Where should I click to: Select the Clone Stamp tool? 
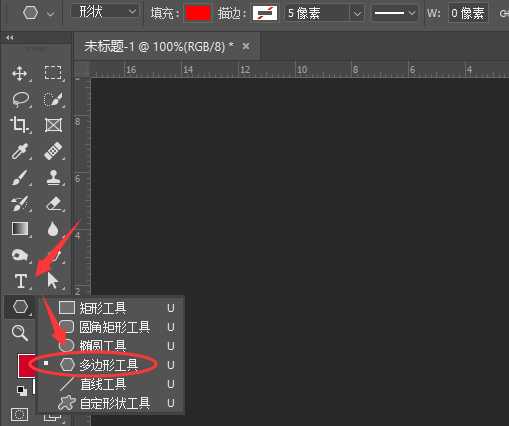(53, 177)
